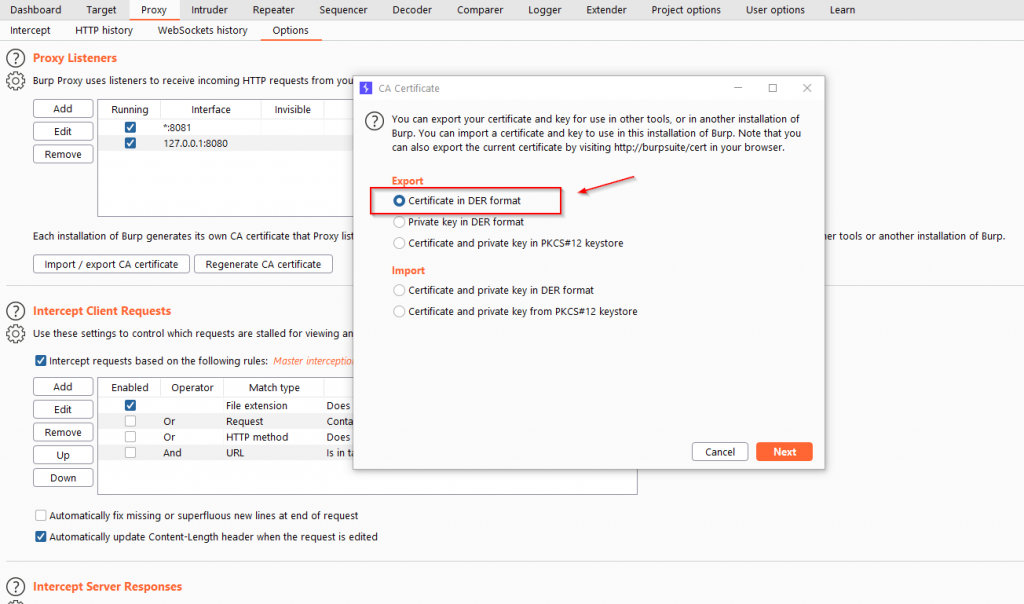The image size is (1024, 604).
Task: Click Add in Proxy Listeners
Action: (63, 108)
